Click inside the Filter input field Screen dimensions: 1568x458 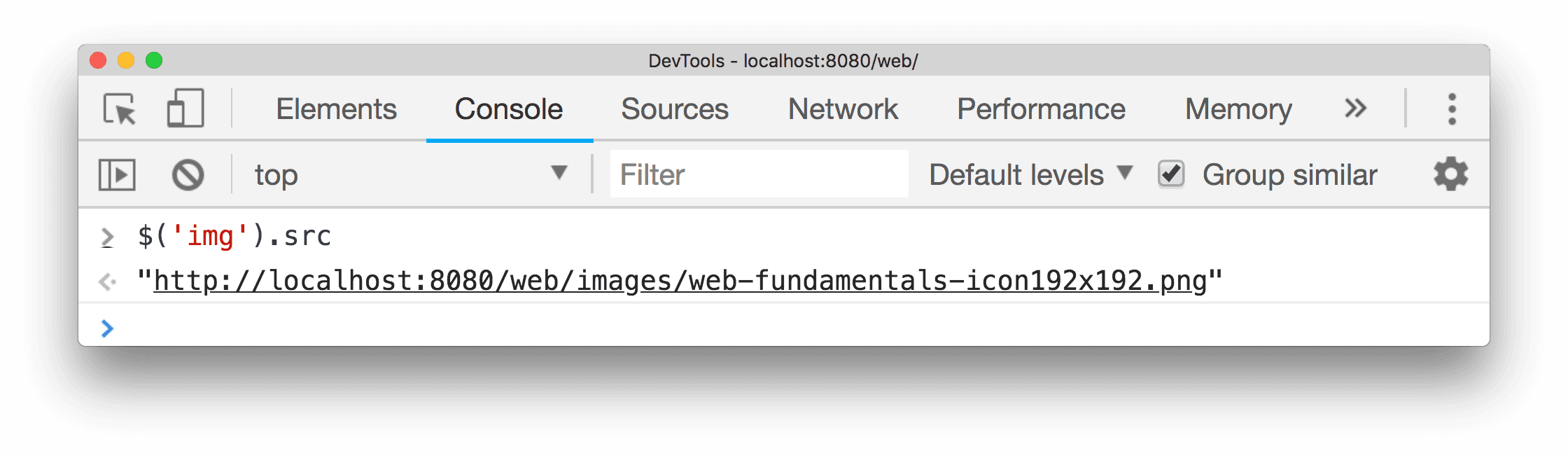click(758, 174)
